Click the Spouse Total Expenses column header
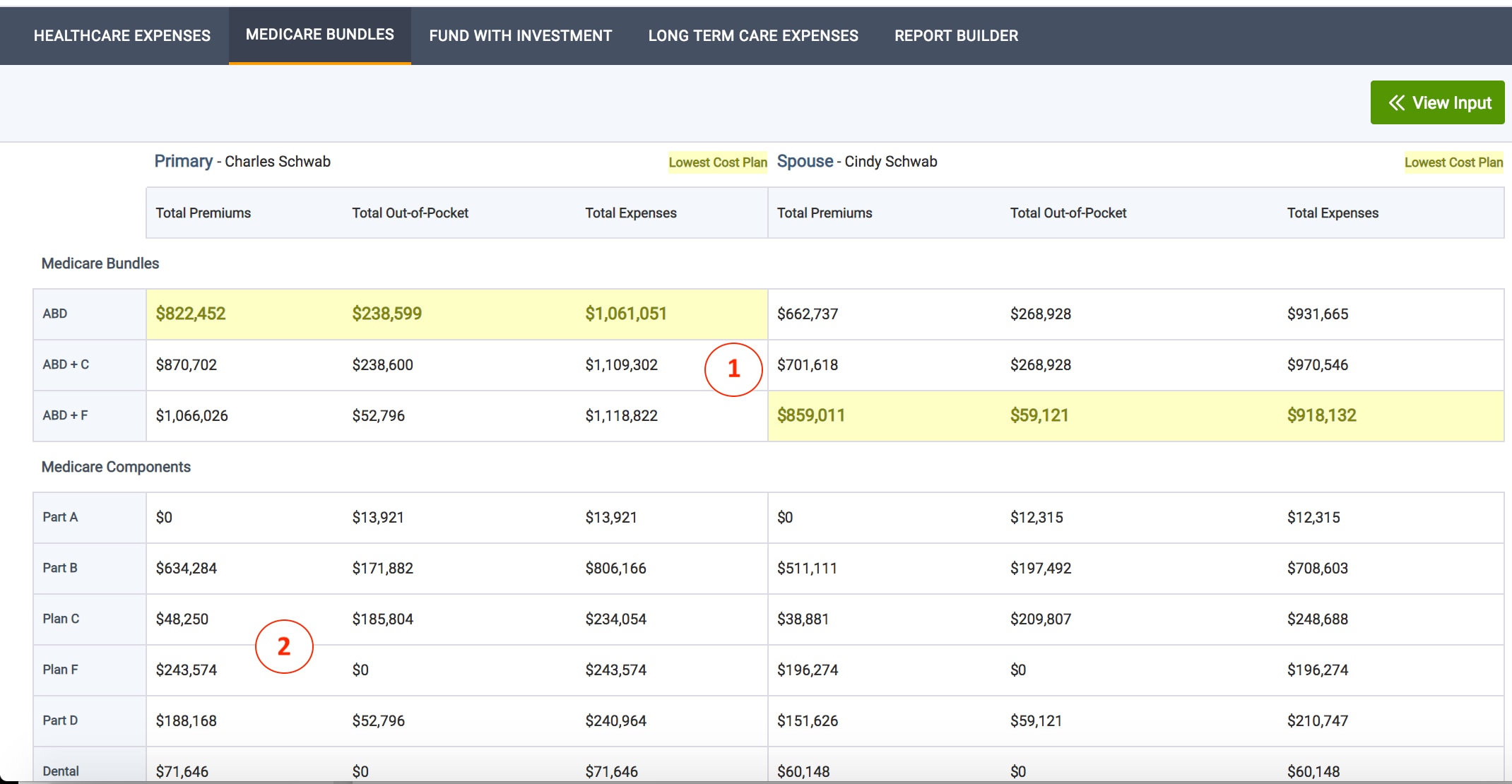This screenshot has width=1512, height=784. coord(1333,213)
